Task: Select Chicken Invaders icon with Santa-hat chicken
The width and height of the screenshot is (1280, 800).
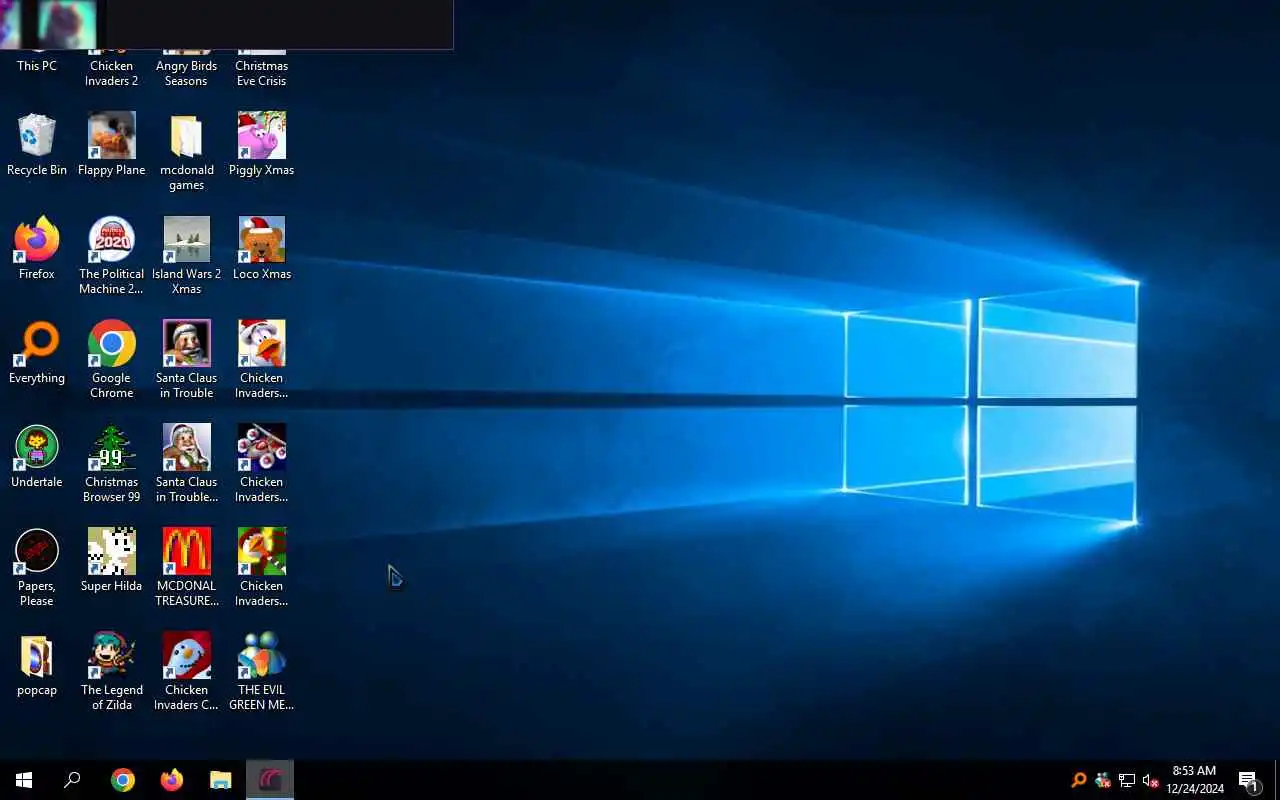Action: pyautogui.click(x=261, y=360)
